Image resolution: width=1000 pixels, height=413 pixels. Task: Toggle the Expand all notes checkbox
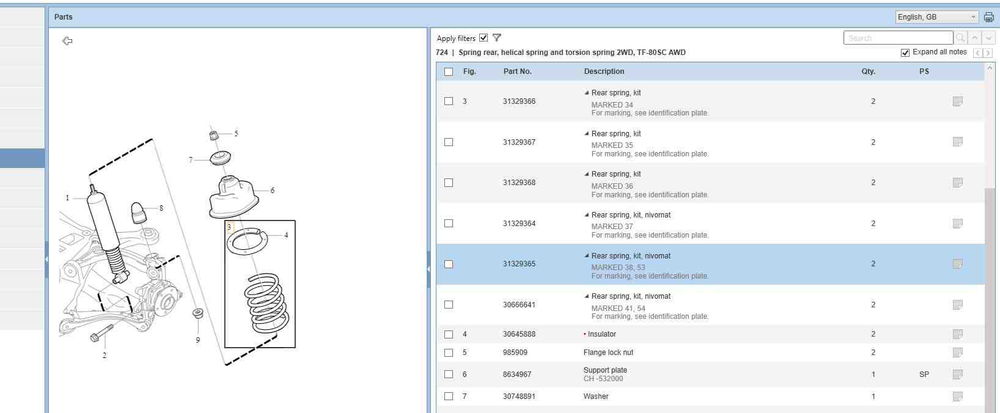click(x=906, y=52)
